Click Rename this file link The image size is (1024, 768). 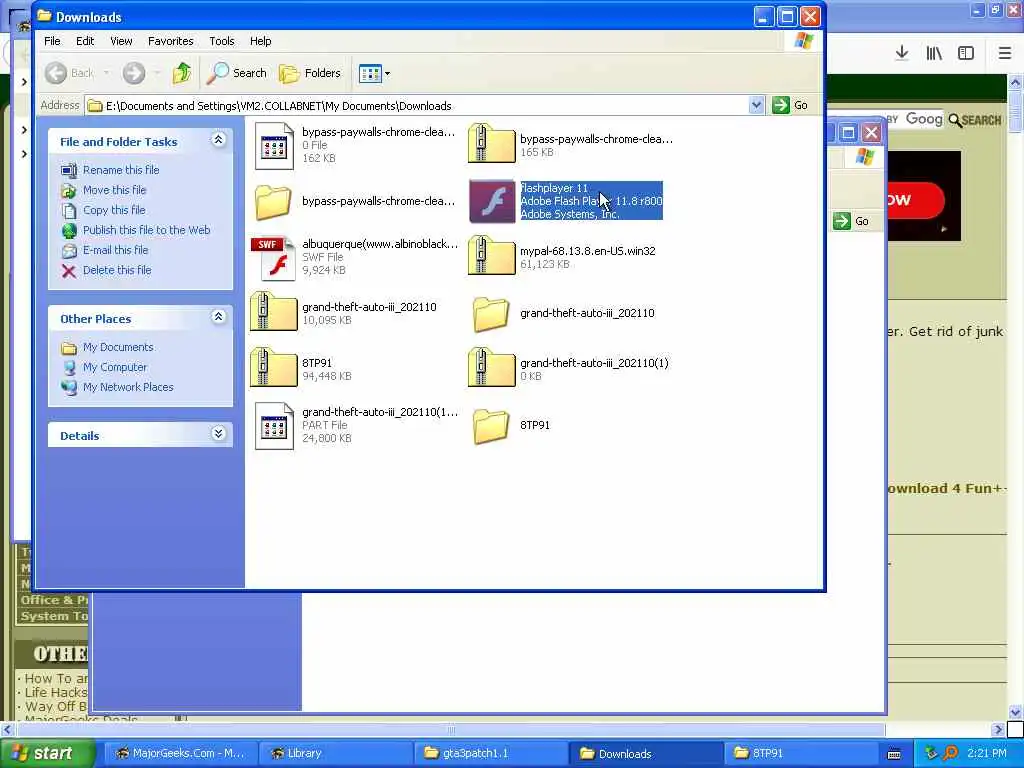(121, 170)
